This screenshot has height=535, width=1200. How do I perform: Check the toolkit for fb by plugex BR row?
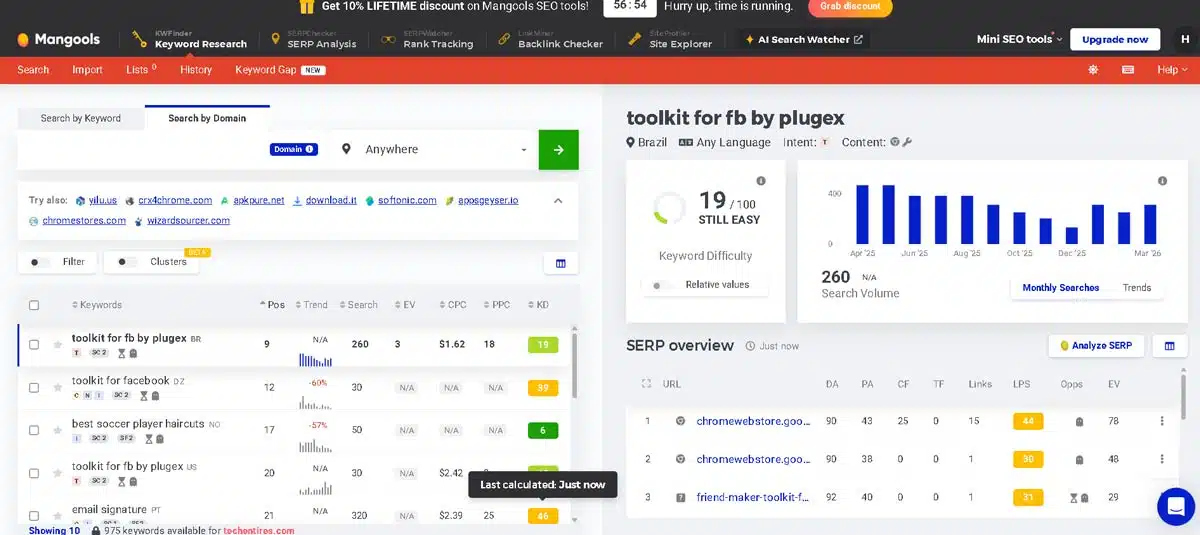click(34, 344)
